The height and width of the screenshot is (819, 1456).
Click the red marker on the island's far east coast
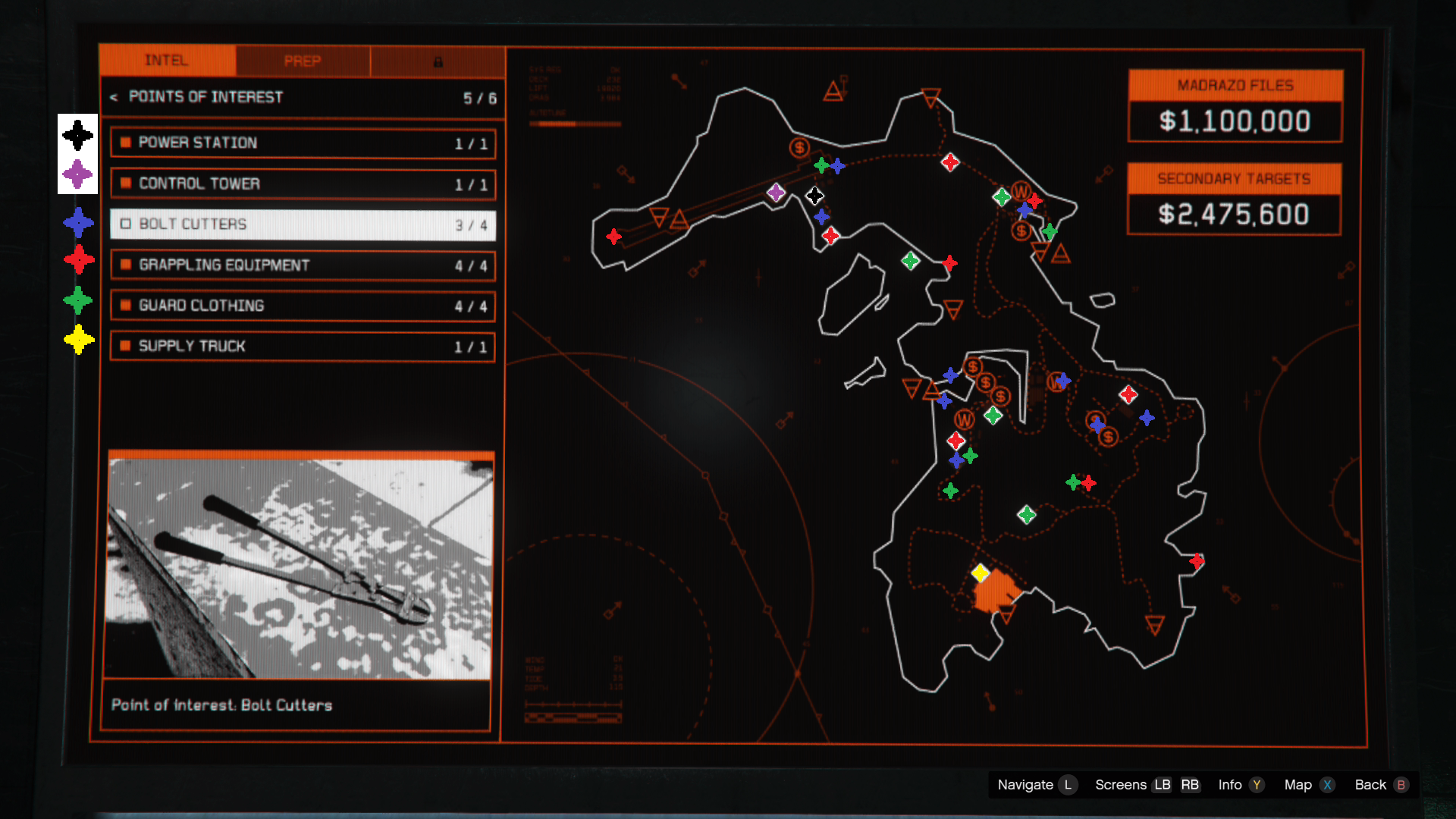1197,562
